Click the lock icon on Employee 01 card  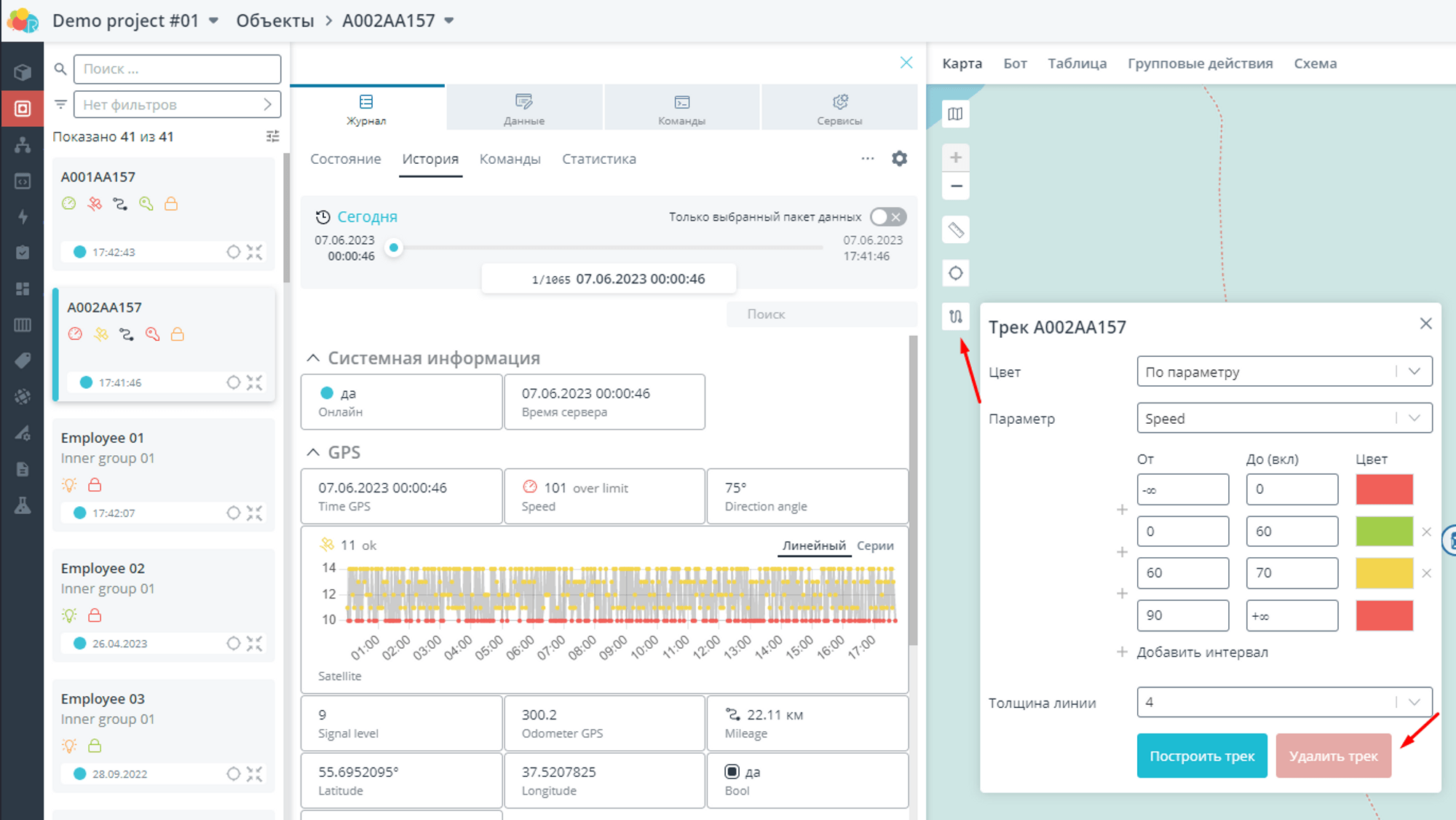coord(95,485)
